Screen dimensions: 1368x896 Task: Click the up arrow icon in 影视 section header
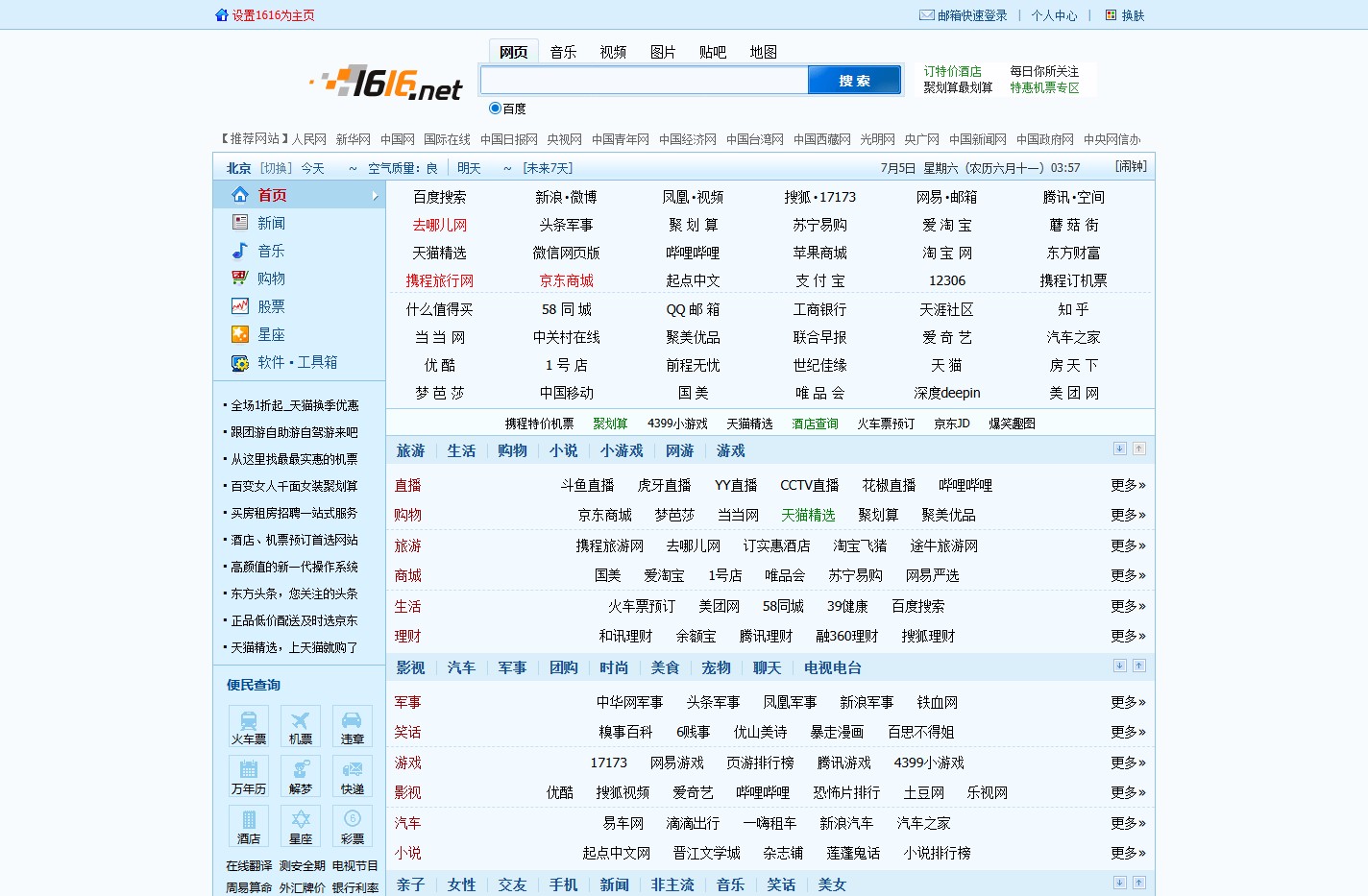pyautogui.click(x=1139, y=666)
